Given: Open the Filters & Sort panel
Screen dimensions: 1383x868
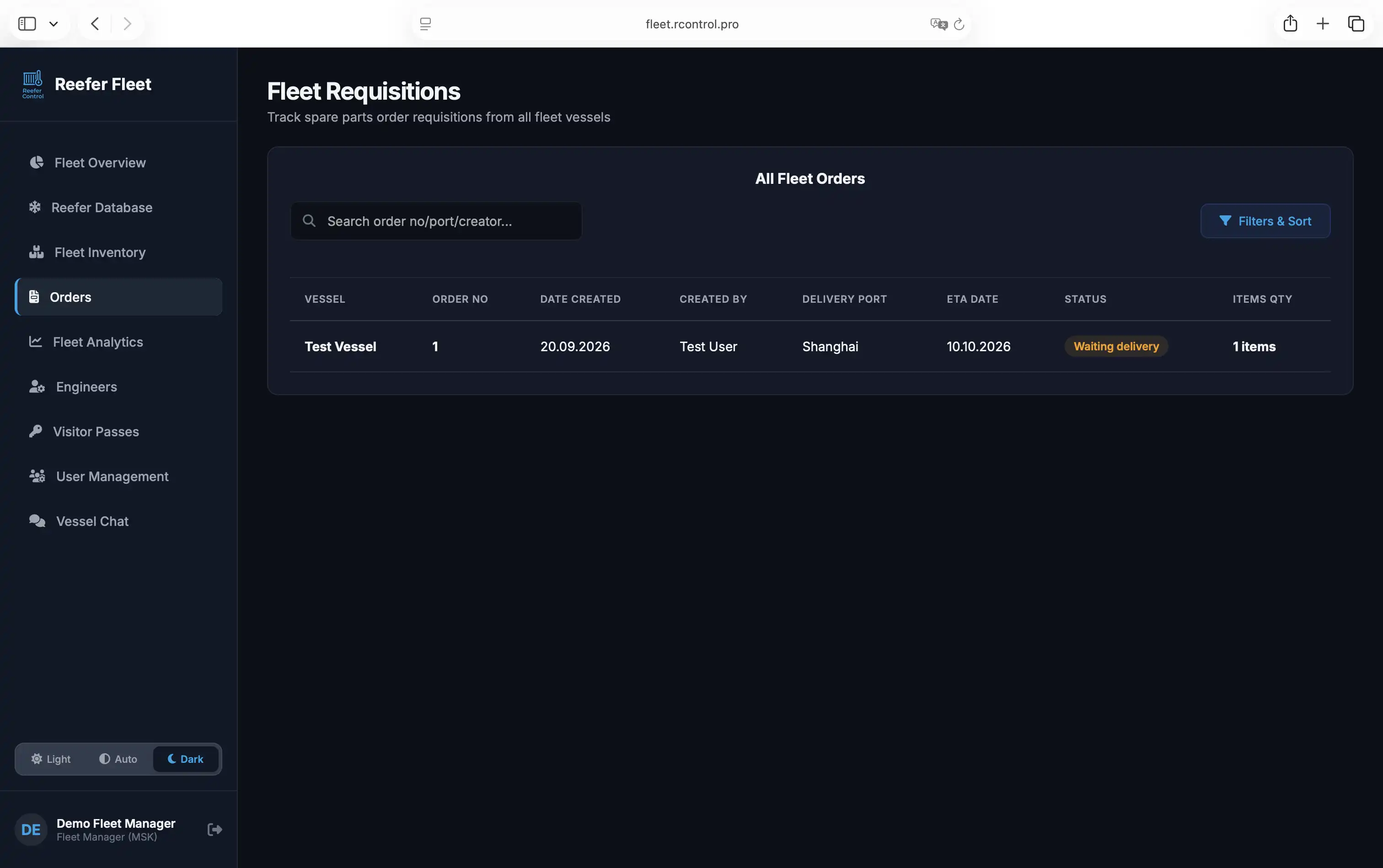Looking at the screenshot, I should (1265, 221).
